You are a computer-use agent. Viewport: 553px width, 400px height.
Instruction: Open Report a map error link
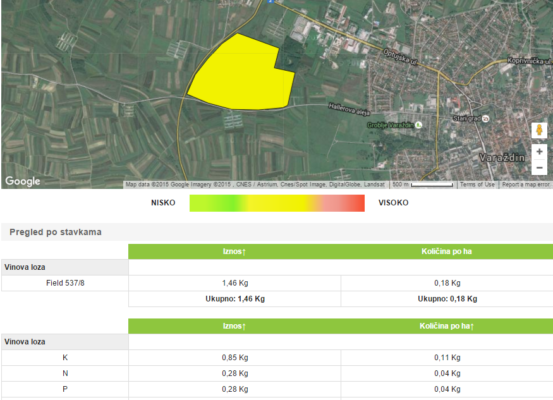coord(525,184)
